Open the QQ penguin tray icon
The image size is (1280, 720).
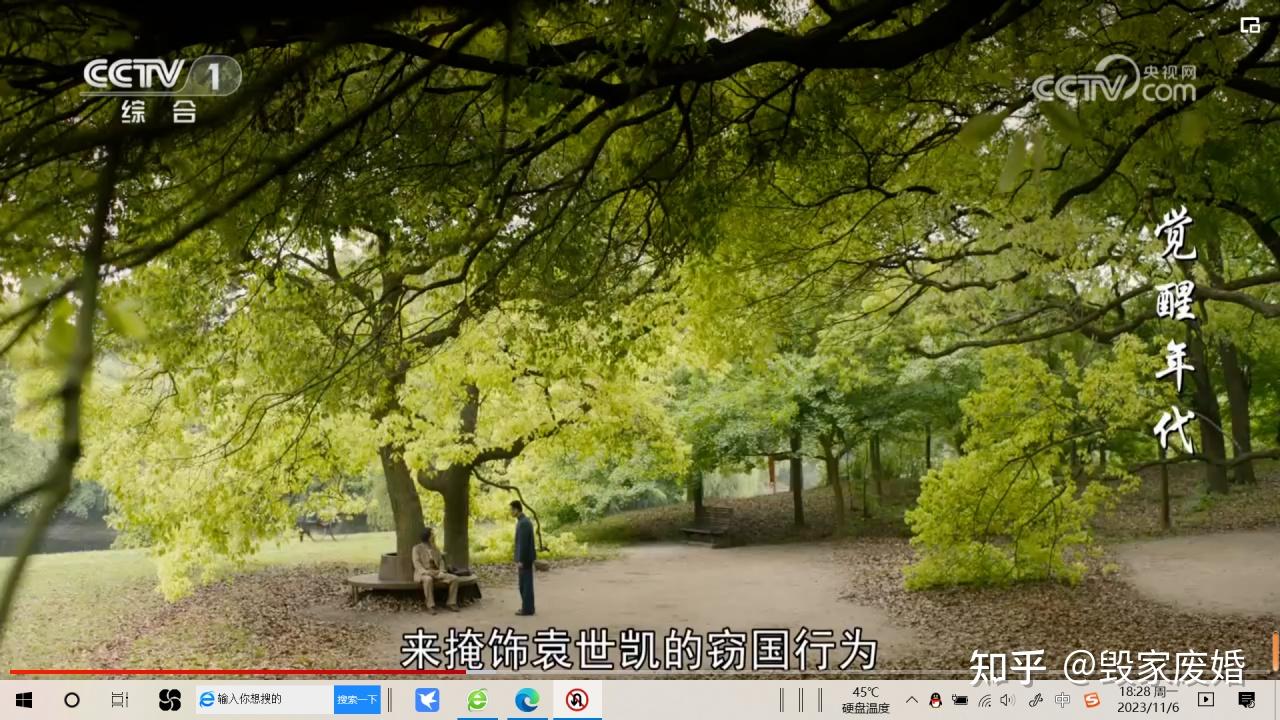[x=936, y=700]
